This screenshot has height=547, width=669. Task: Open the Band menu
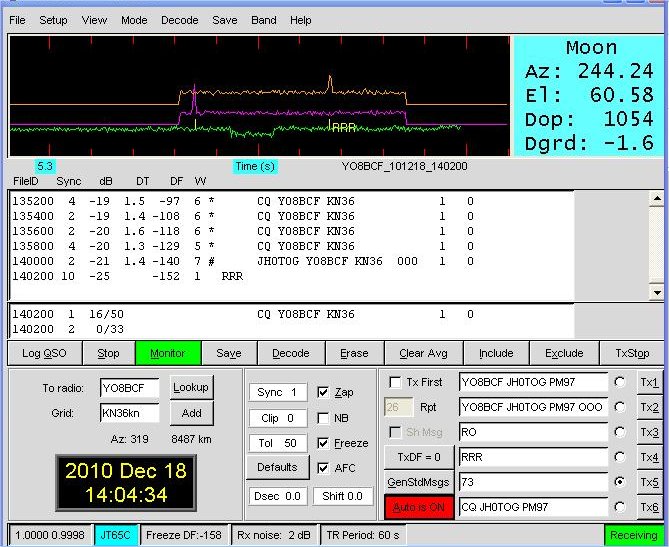[264, 20]
